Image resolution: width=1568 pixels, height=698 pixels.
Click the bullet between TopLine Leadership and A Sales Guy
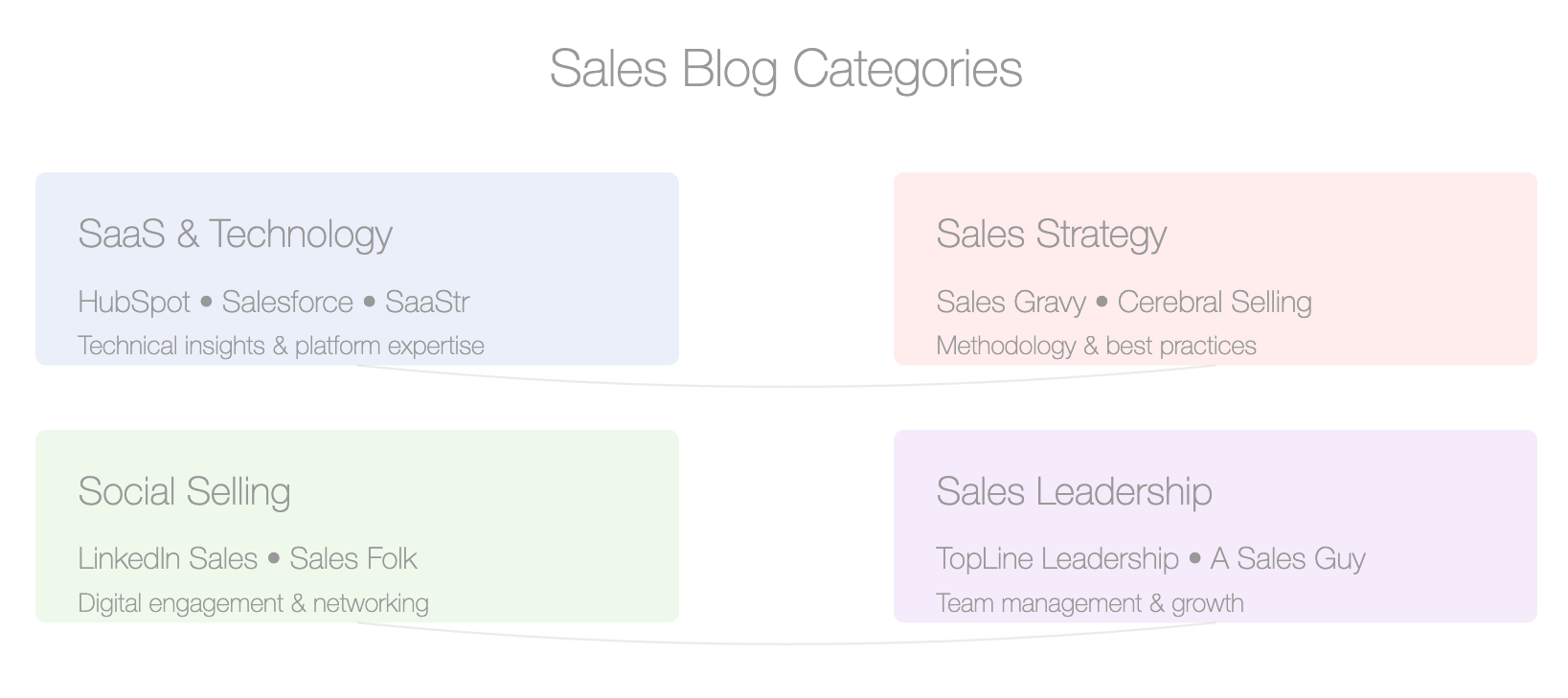pyautogui.click(x=1194, y=559)
